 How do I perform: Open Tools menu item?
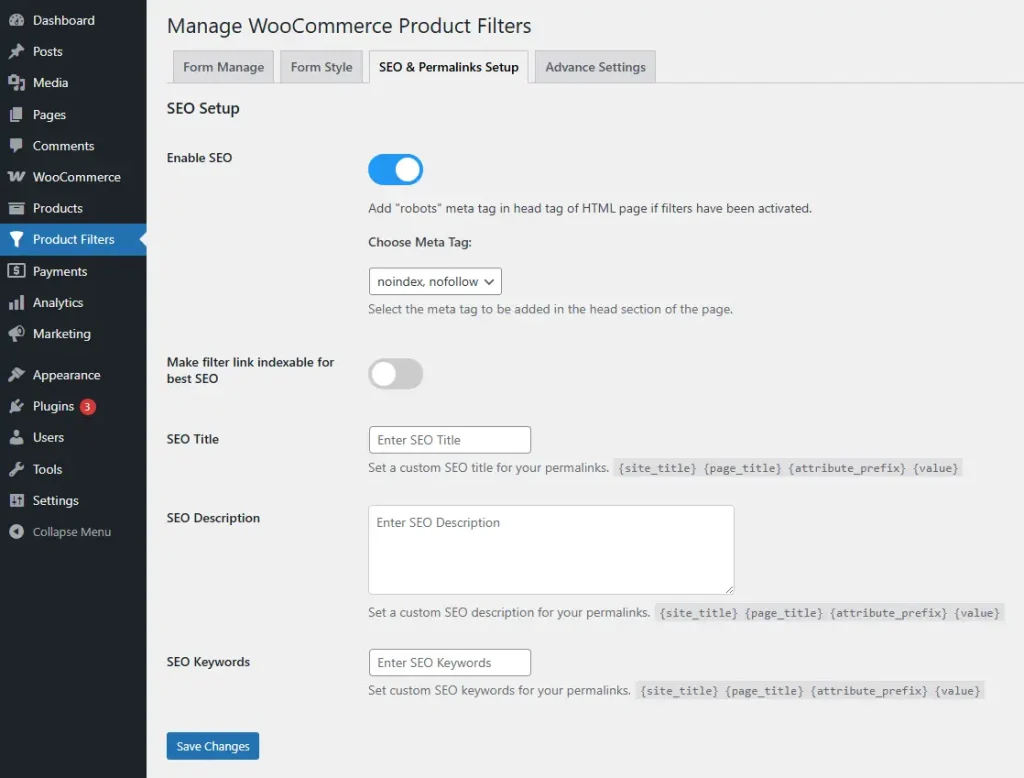(x=73, y=469)
